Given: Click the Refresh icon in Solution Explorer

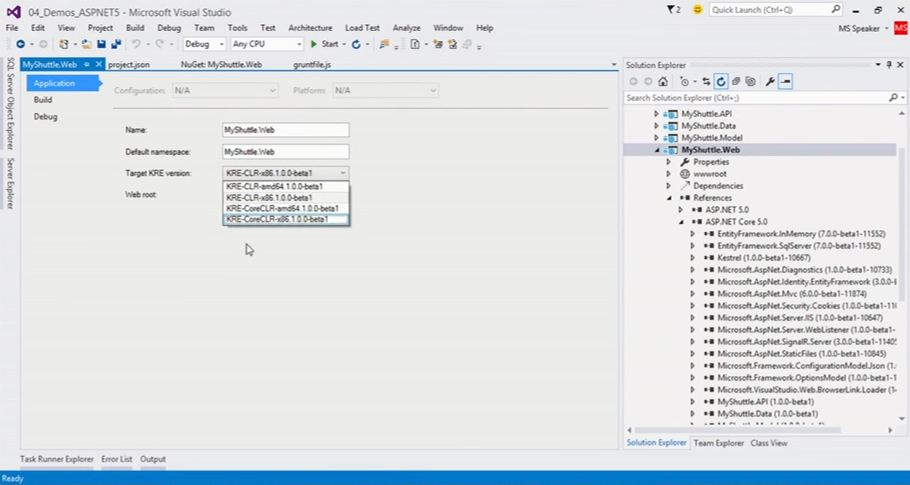Looking at the screenshot, I should click(x=721, y=82).
